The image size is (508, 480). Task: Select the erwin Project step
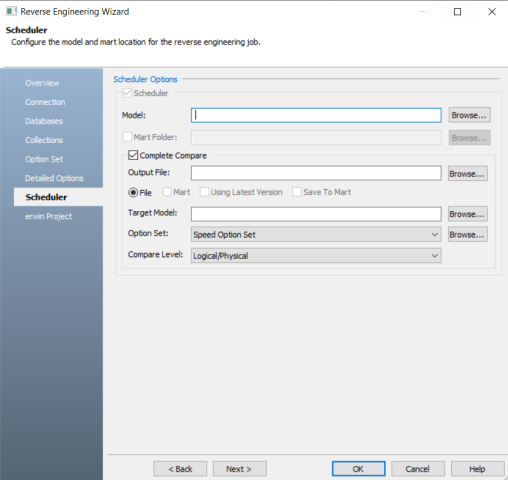click(x=48, y=216)
